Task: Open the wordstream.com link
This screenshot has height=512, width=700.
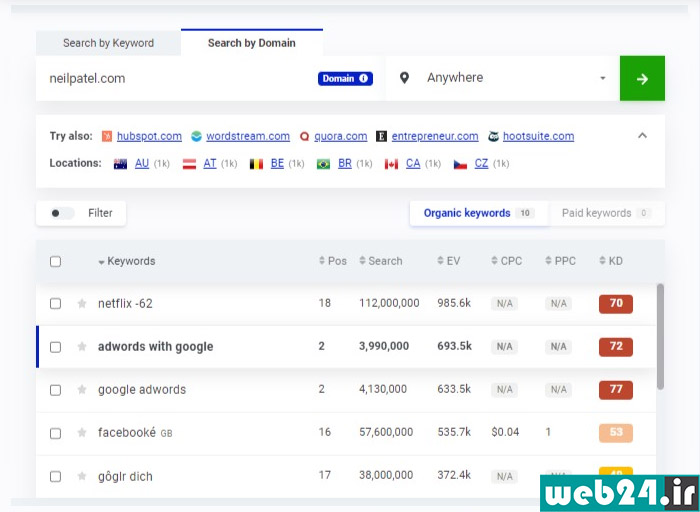Action: coord(248,136)
